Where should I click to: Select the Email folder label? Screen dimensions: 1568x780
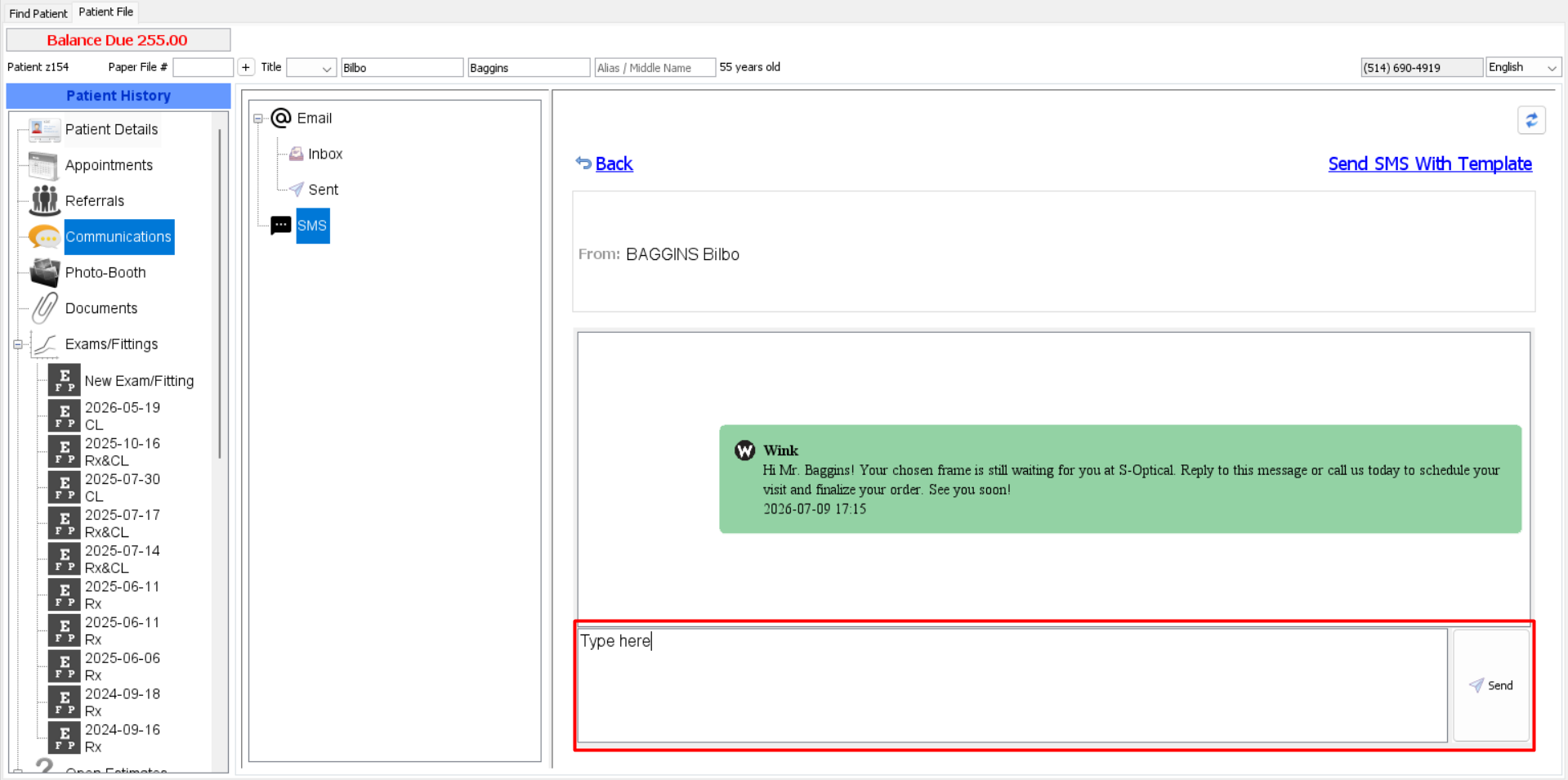315,119
